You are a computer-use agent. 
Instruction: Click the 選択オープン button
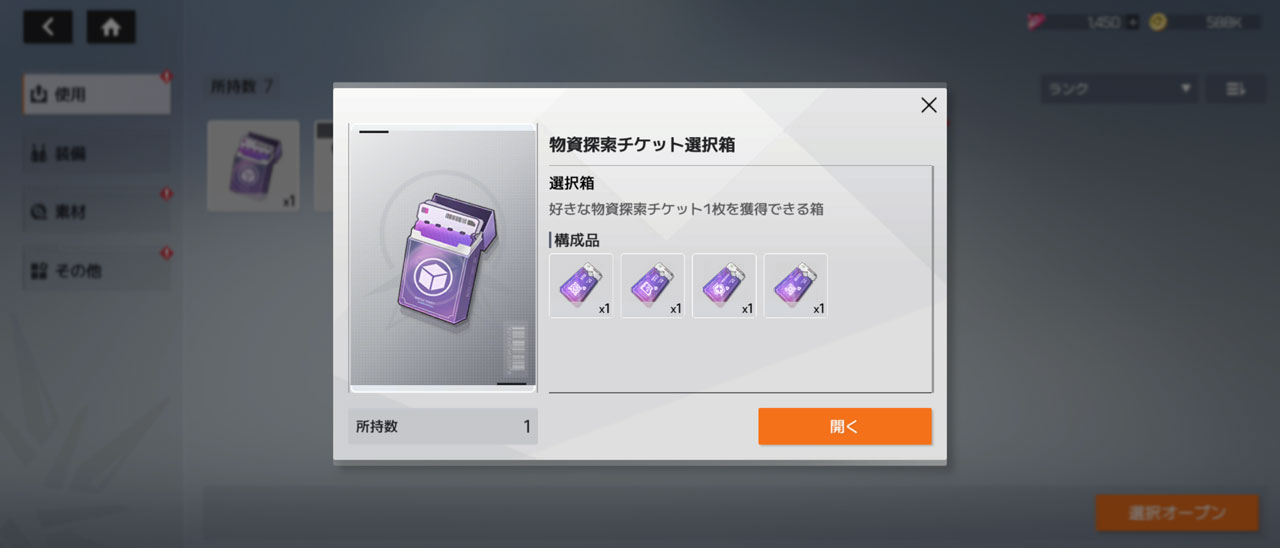pyautogui.click(x=1177, y=513)
